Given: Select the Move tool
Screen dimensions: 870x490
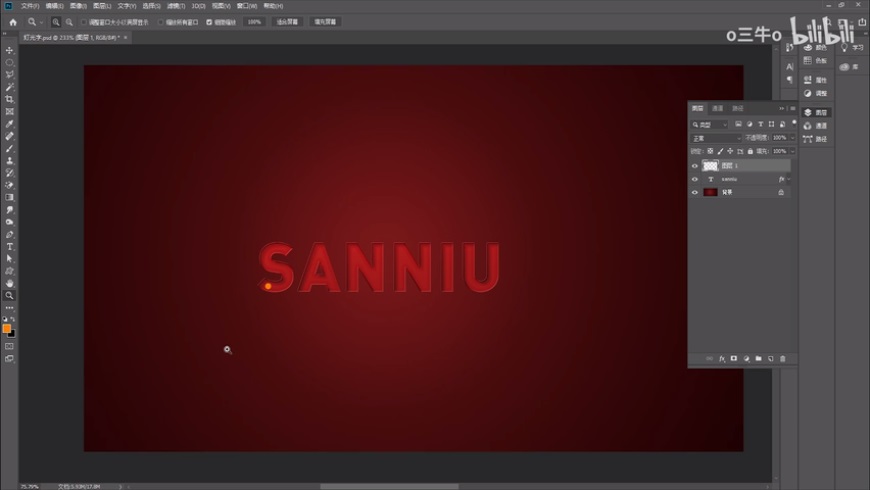Looking at the screenshot, I should tap(10, 50).
